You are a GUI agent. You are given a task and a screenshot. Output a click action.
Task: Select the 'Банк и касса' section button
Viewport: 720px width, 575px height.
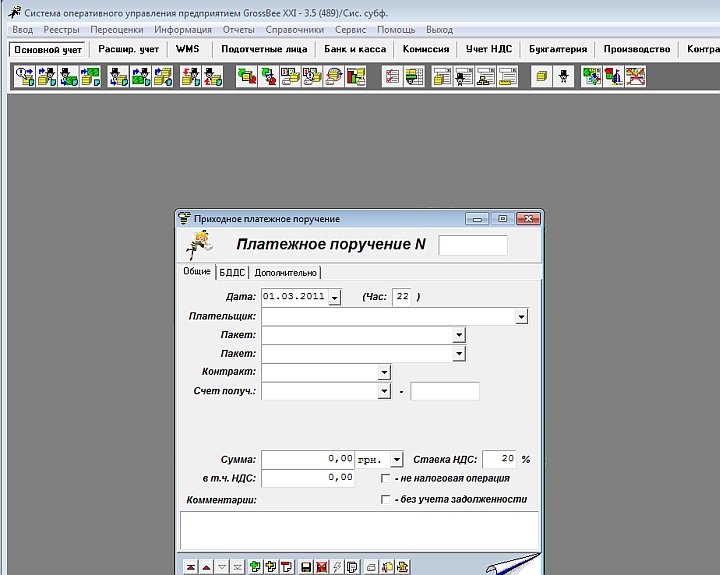(x=354, y=49)
